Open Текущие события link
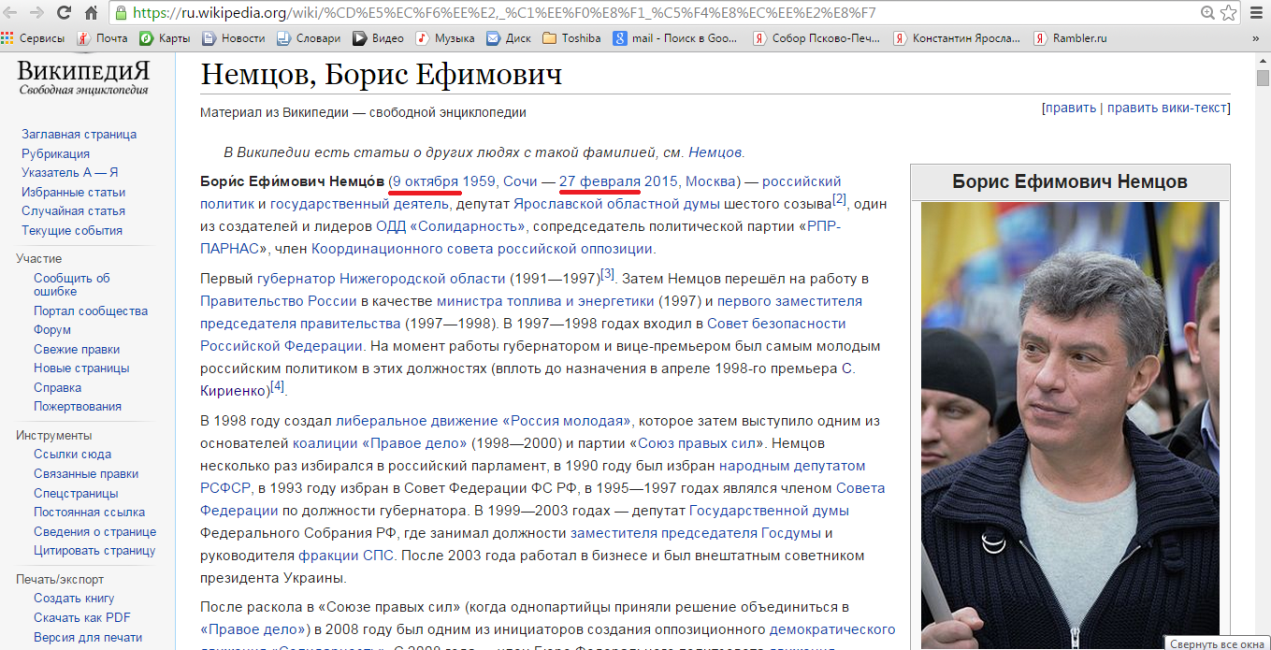Viewport: 1271px width, 650px height. click(x=72, y=230)
